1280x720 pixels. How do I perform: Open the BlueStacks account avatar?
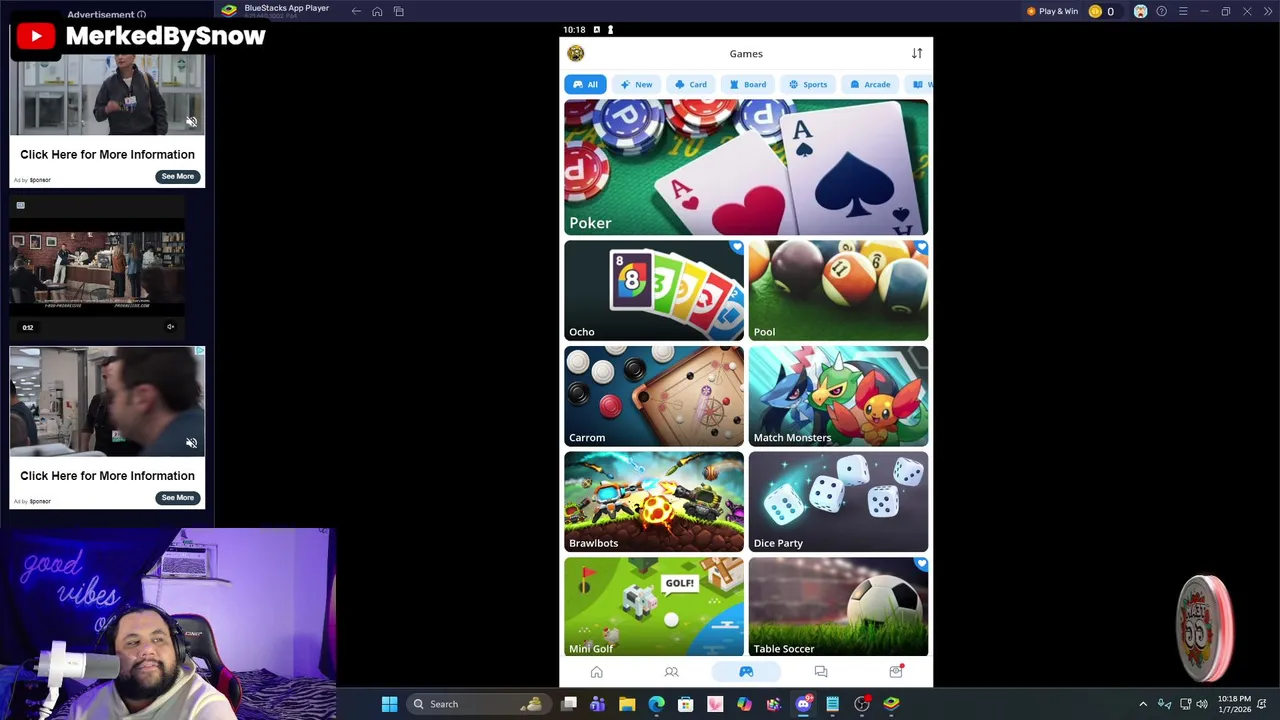(x=1140, y=11)
